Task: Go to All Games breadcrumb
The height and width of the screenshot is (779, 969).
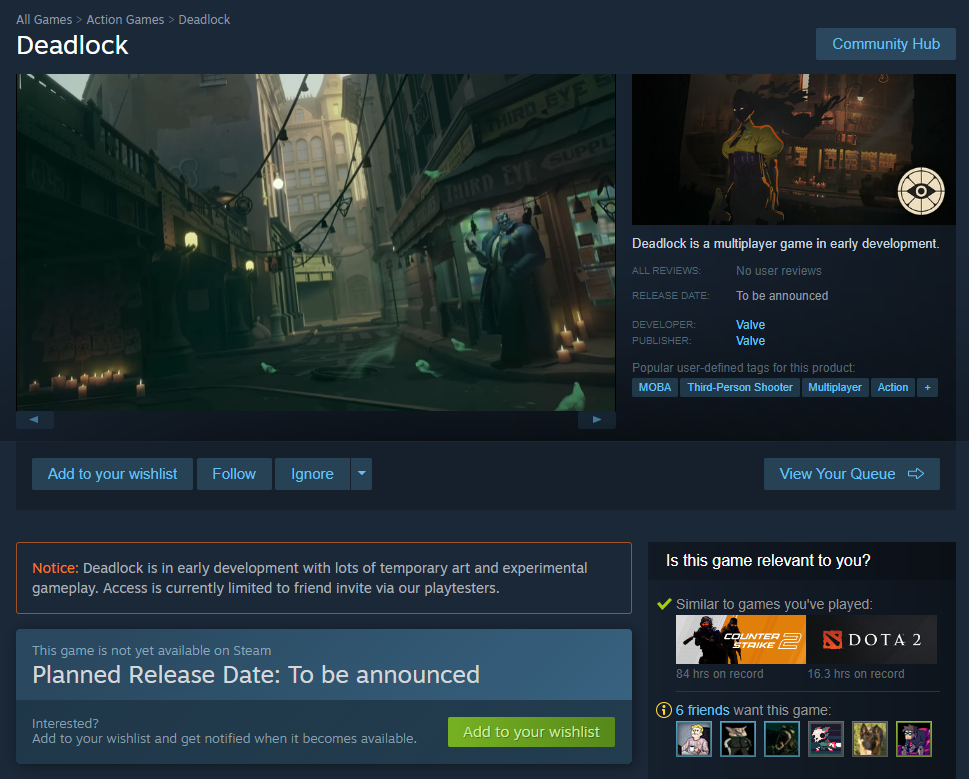Action: (x=44, y=20)
